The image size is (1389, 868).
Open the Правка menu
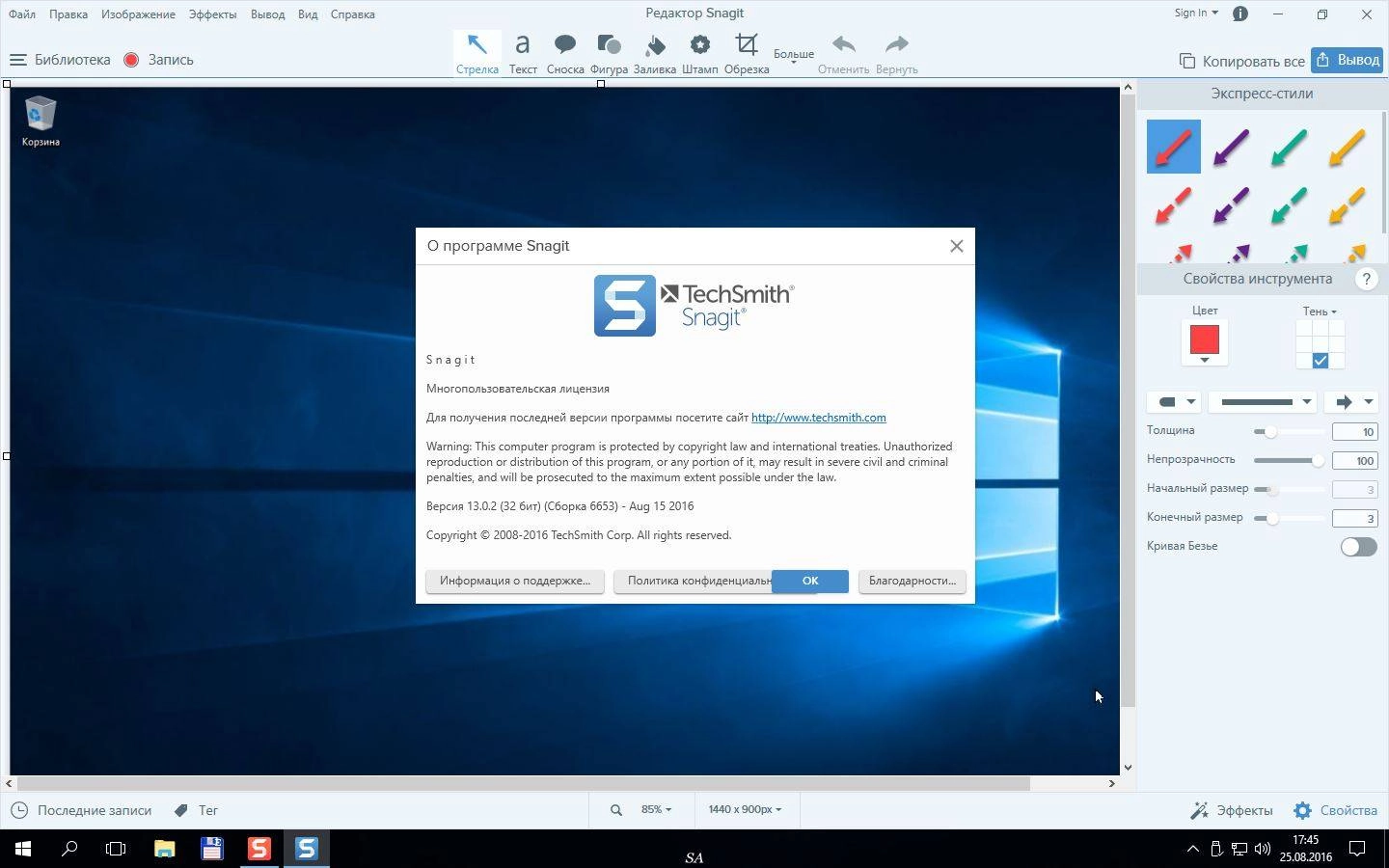68,14
